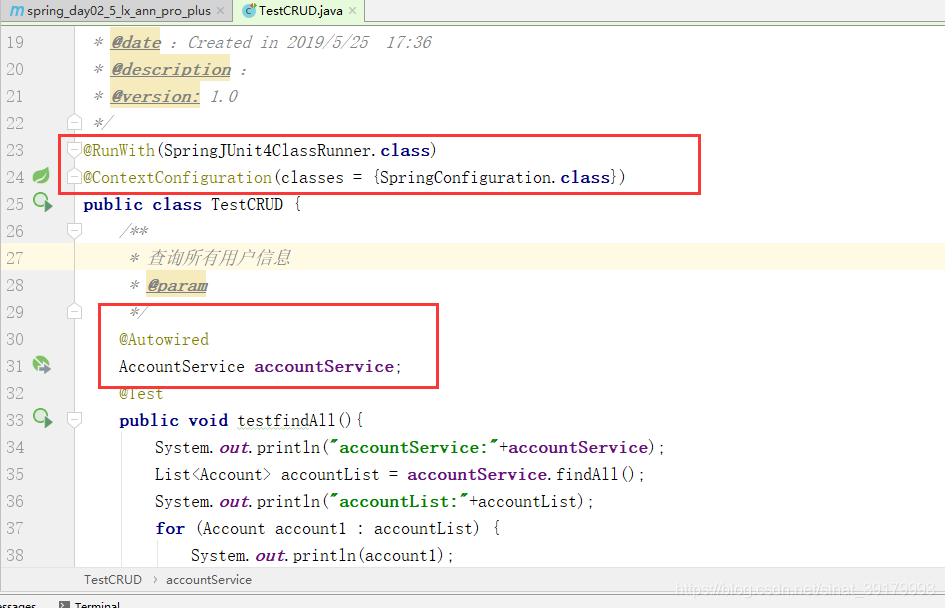
Task: Click @RunWith annotation on line 23
Action: click(x=119, y=150)
